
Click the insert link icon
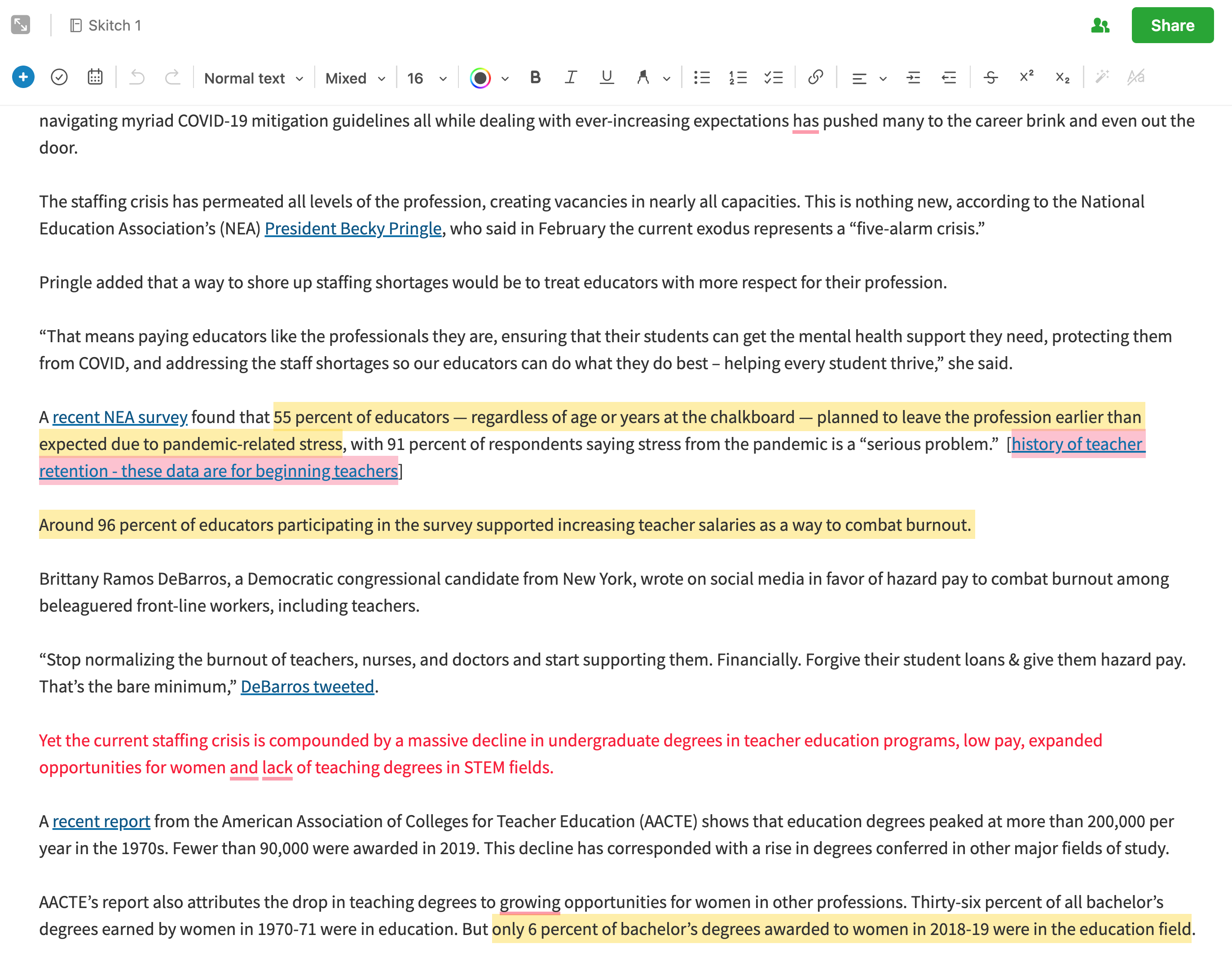click(x=815, y=77)
